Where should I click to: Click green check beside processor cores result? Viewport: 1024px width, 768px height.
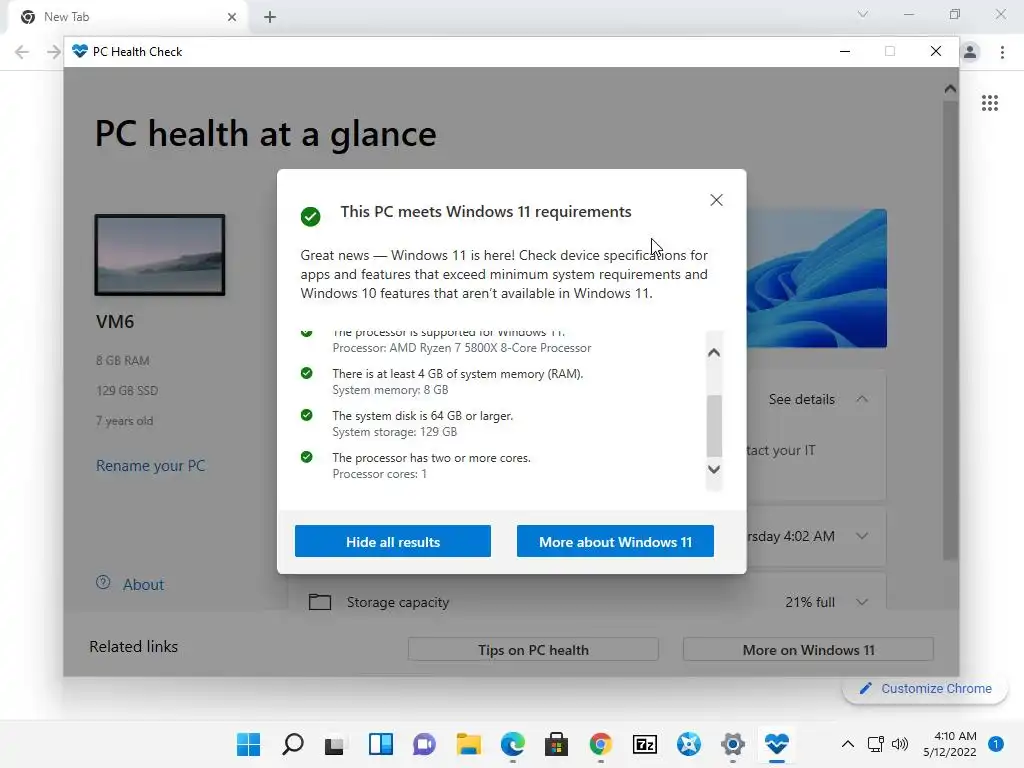click(x=306, y=456)
